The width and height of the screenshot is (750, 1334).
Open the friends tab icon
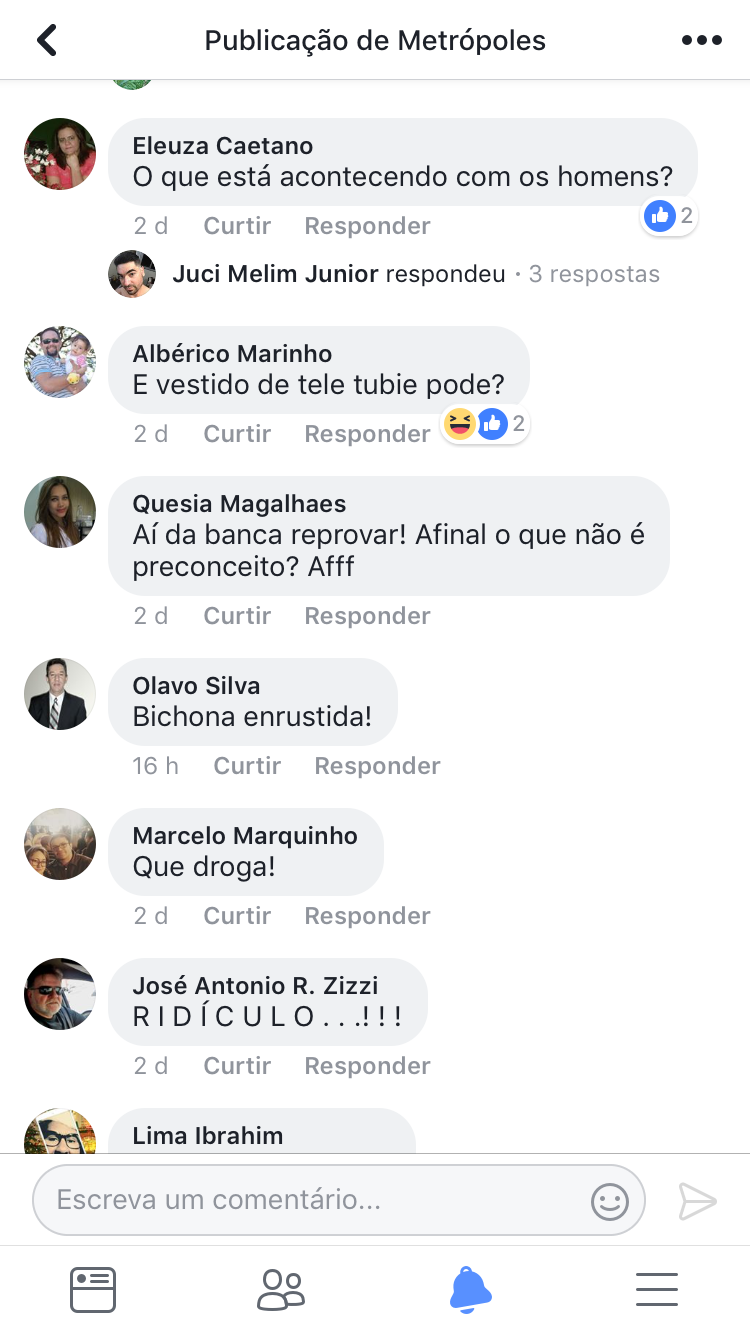(x=281, y=1289)
